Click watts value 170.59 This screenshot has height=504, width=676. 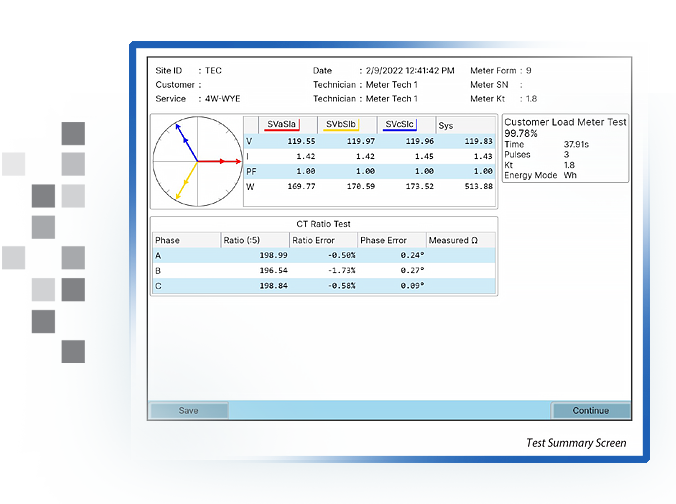click(x=361, y=186)
